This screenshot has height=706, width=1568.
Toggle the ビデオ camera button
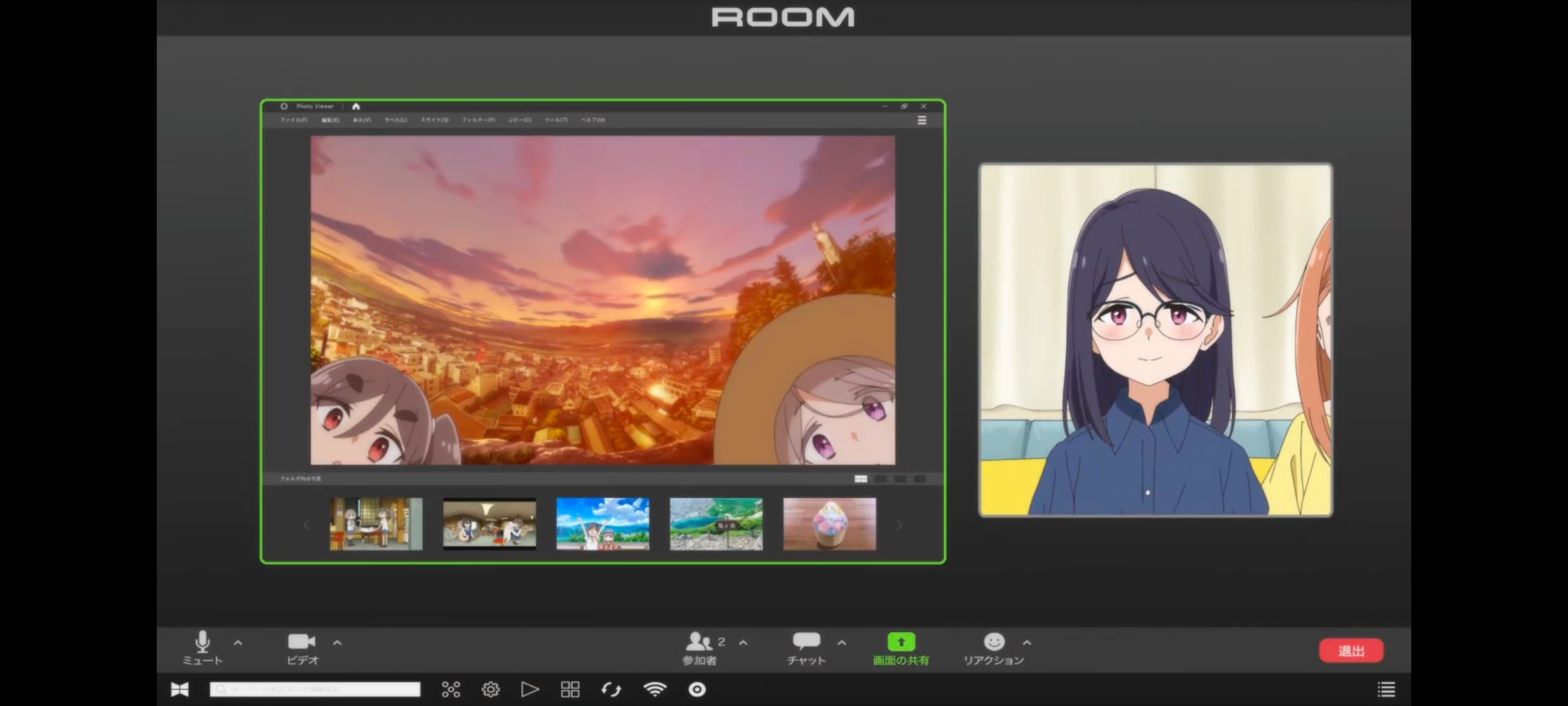coord(302,648)
